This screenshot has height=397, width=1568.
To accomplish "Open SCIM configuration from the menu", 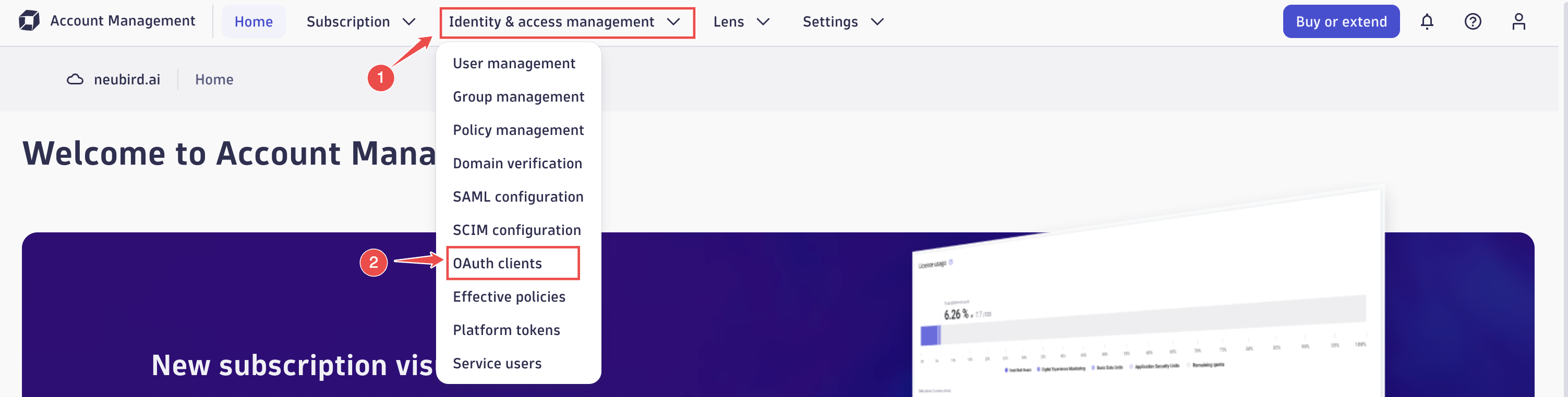I will coord(518,230).
